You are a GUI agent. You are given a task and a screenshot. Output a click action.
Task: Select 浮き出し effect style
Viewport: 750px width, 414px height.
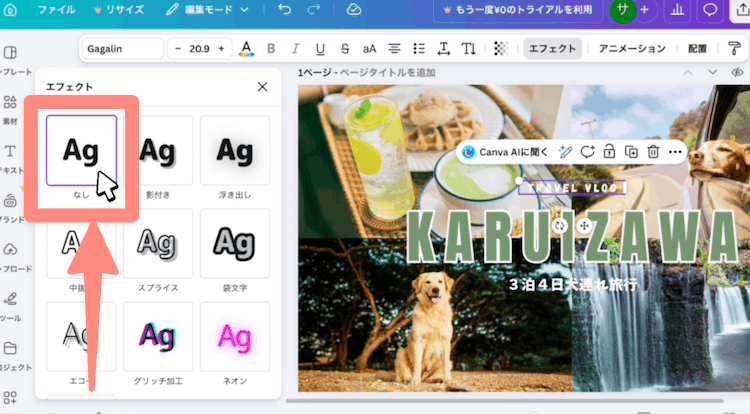pyautogui.click(x=235, y=150)
